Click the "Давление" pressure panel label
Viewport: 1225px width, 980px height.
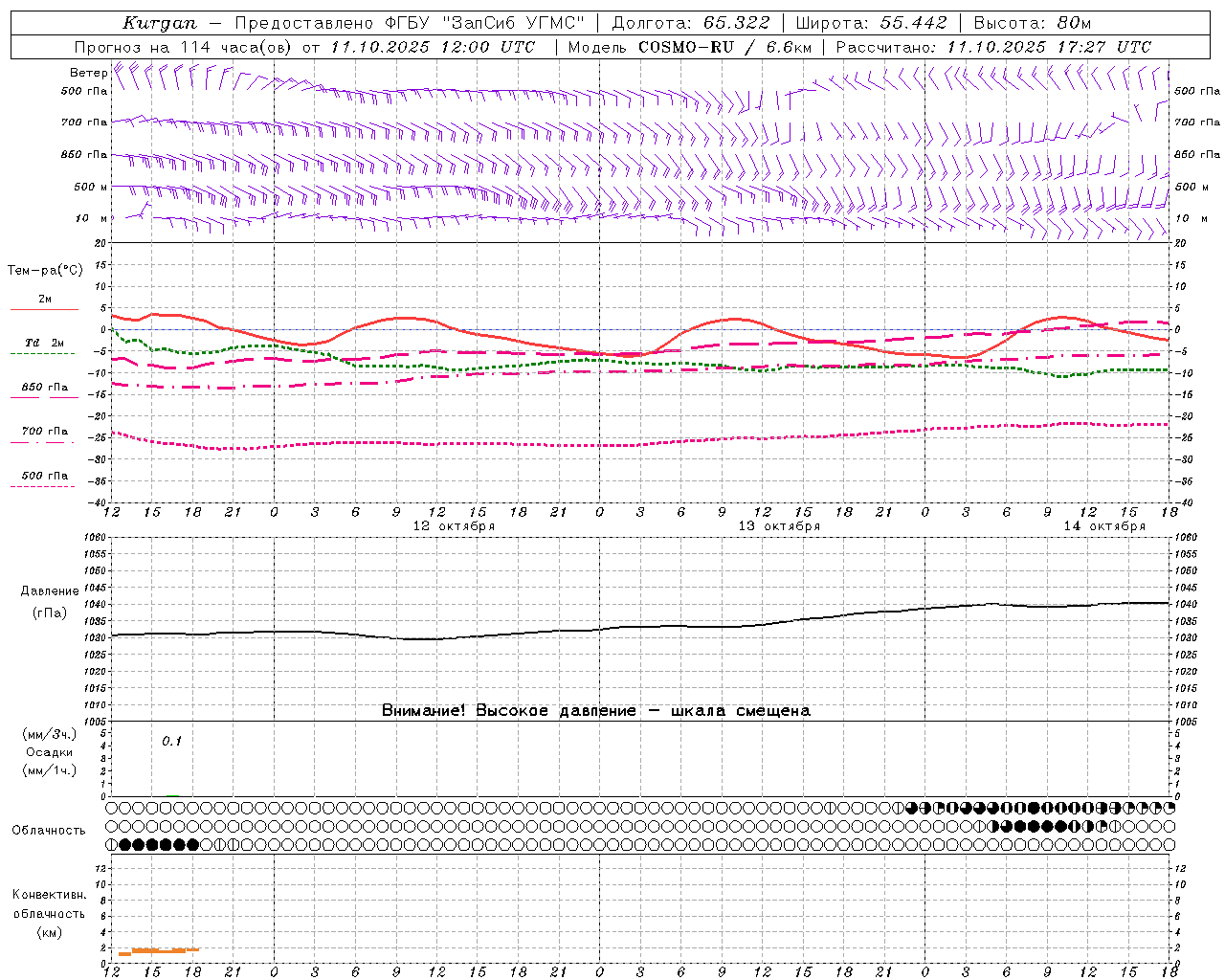click(50, 591)
